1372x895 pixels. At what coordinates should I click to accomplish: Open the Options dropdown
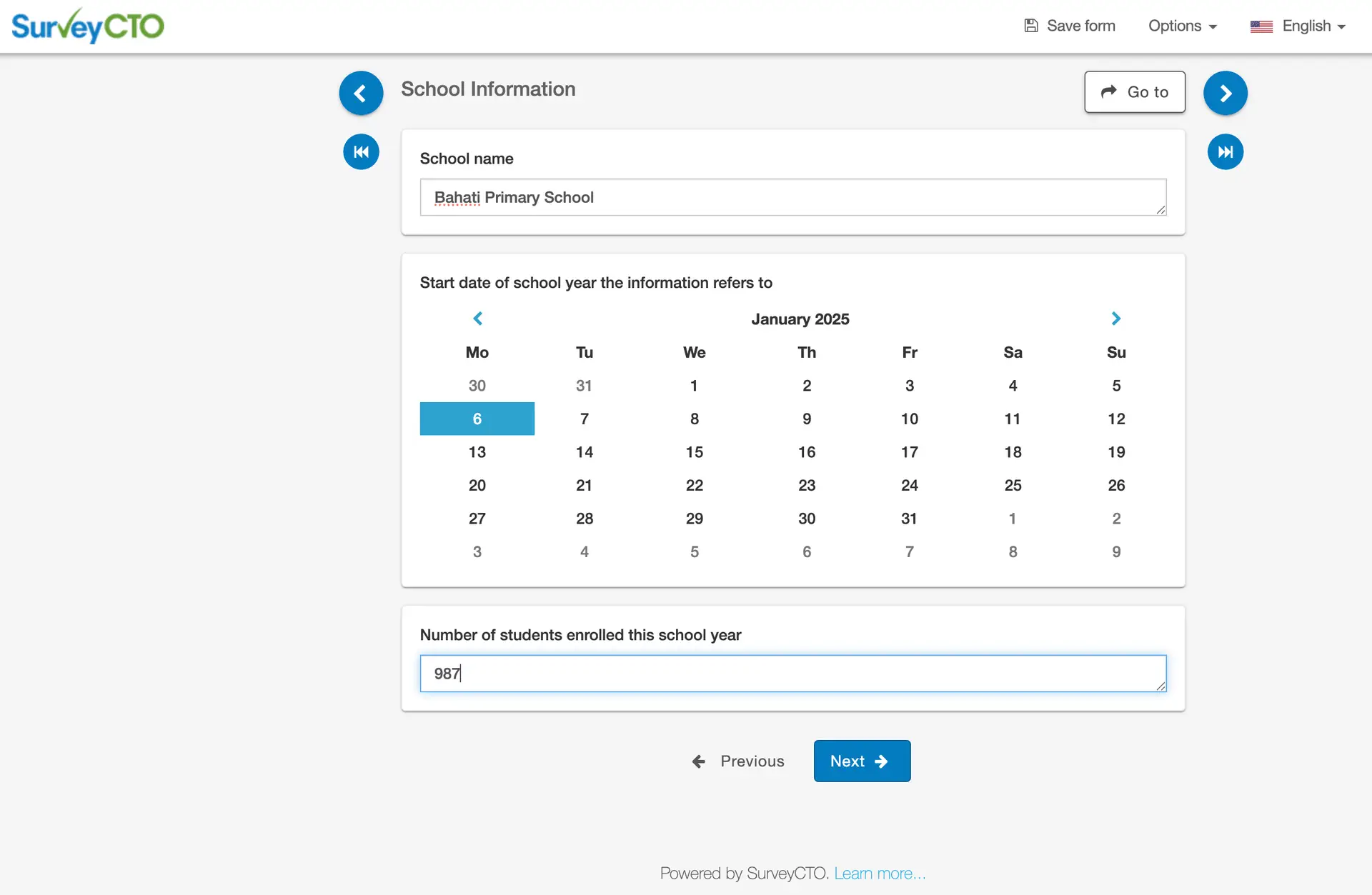click(x=1181, y=26)
